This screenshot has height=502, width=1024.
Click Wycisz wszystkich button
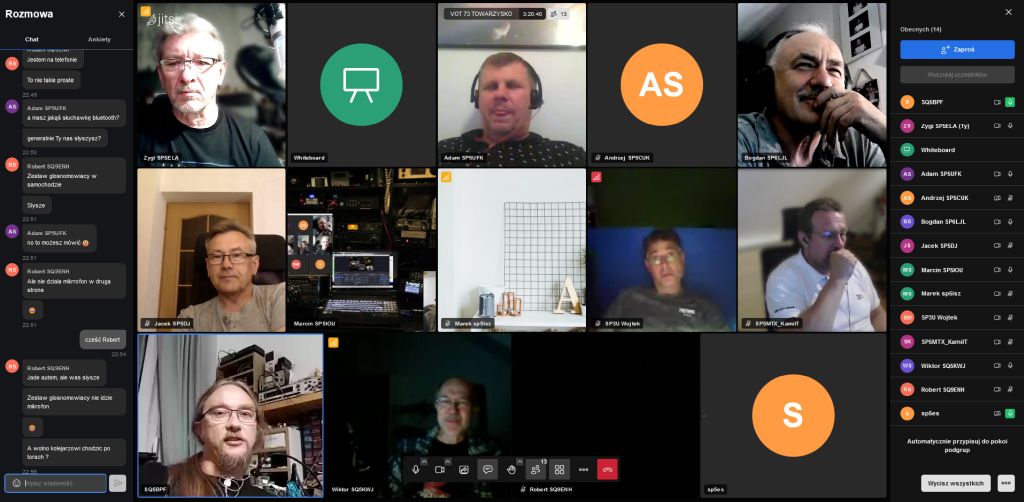956,483
